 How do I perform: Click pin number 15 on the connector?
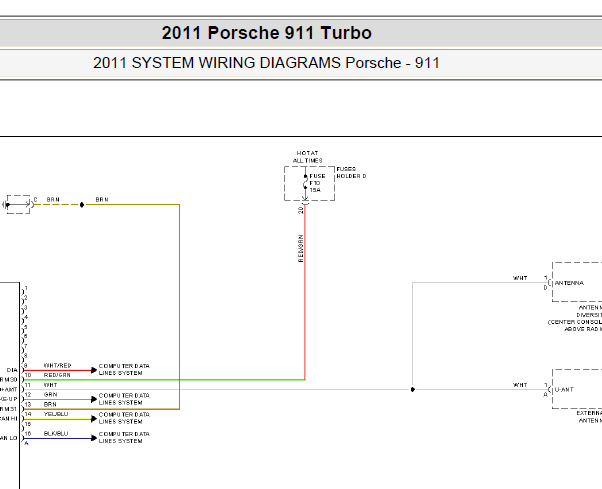point(28,424)
